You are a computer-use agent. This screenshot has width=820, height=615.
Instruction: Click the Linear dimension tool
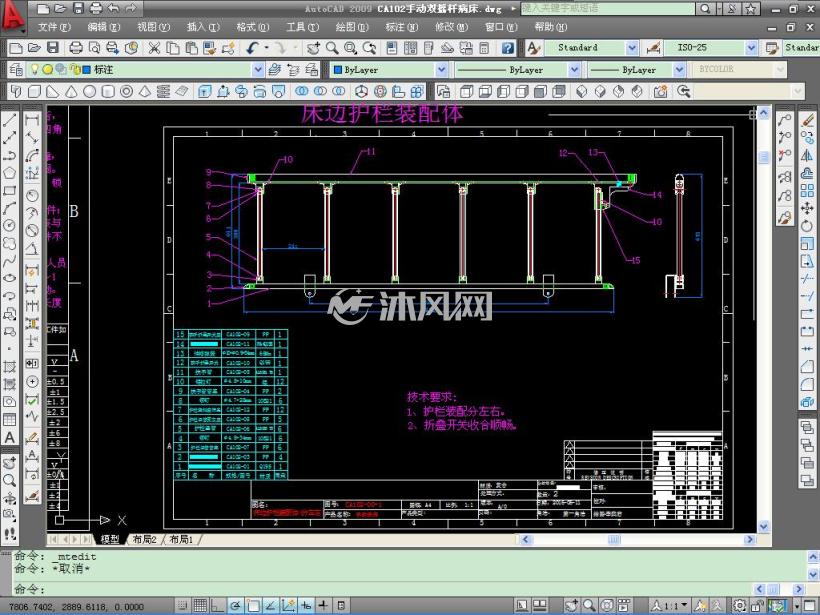(x=32, y=120)
